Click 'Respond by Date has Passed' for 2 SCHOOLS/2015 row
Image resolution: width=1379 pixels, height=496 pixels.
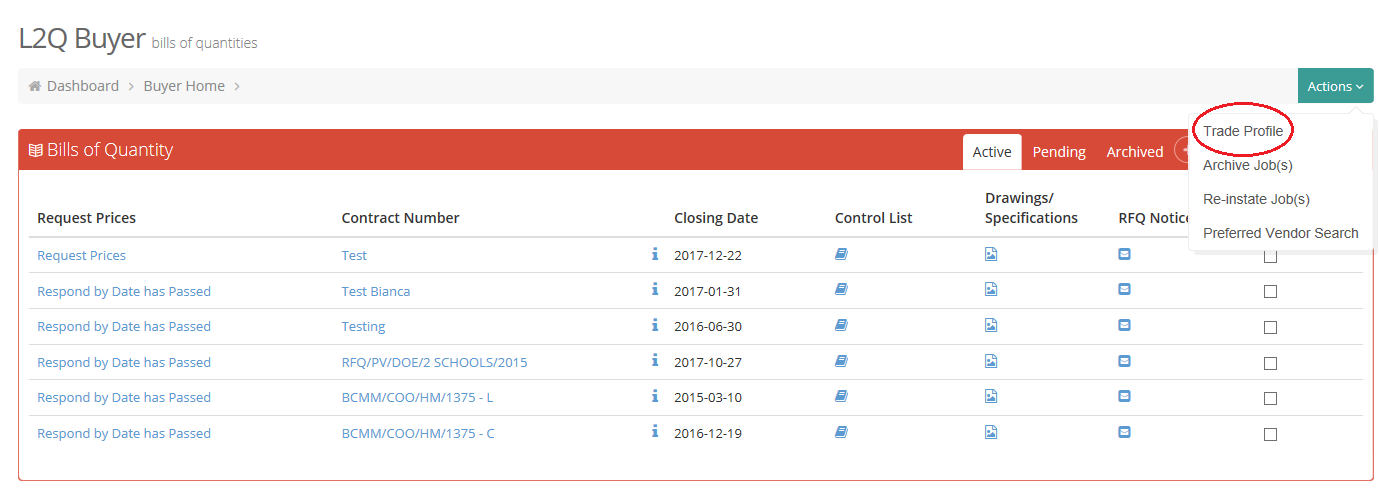pyautogui.click(x=124, y=362)
